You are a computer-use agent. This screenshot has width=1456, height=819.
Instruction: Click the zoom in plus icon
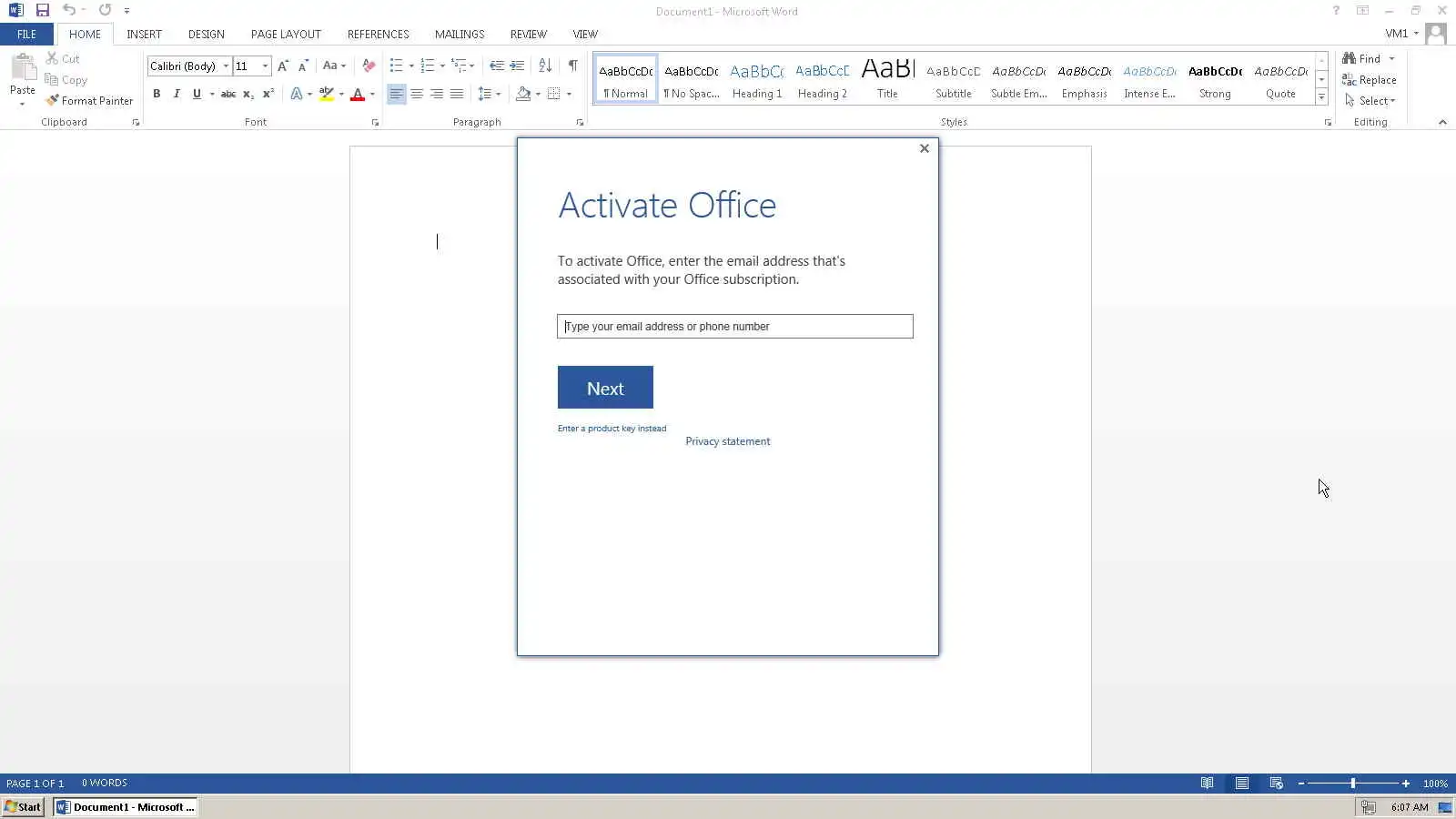(x=1406, y=784)
